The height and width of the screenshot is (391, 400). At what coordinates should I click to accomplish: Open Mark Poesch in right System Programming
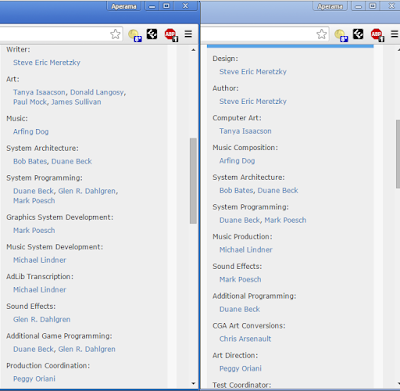tap(285, 220)
